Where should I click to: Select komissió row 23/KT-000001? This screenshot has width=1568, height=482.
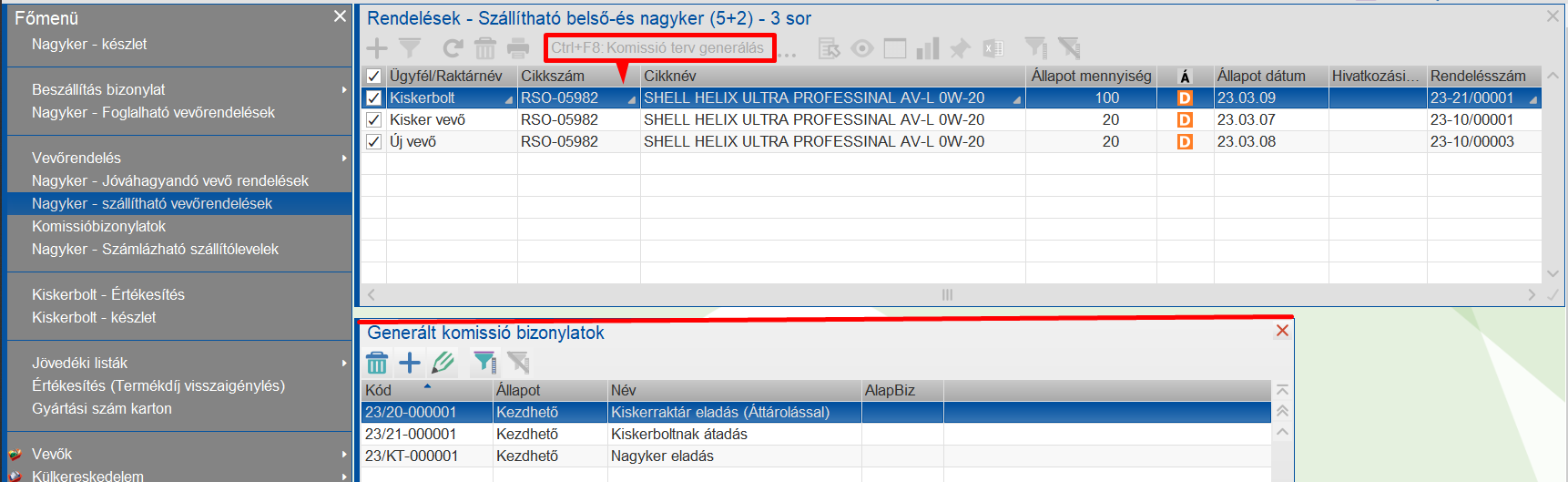[x=815, y=456]
